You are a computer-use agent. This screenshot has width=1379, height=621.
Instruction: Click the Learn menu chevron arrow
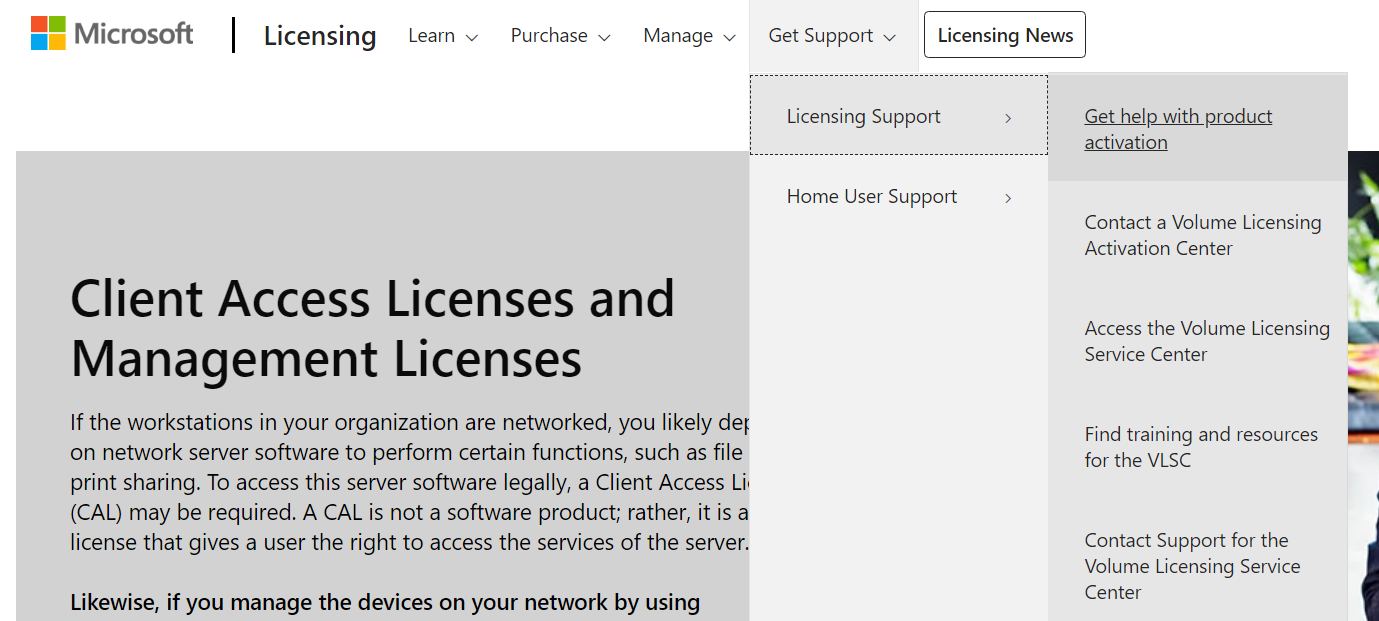point(472,38)
